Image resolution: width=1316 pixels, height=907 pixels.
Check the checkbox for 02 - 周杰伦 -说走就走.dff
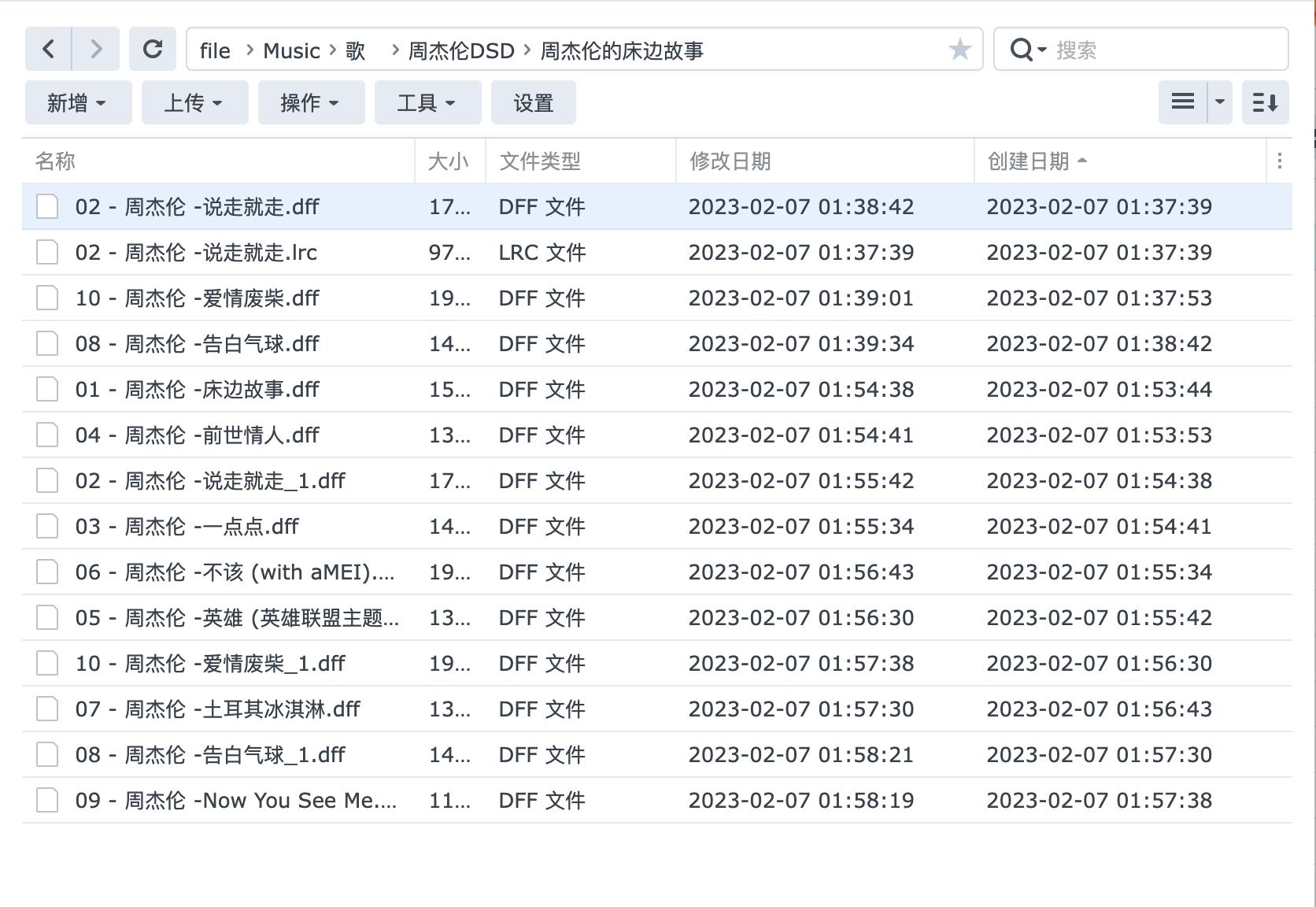click(x=46, y=207)
